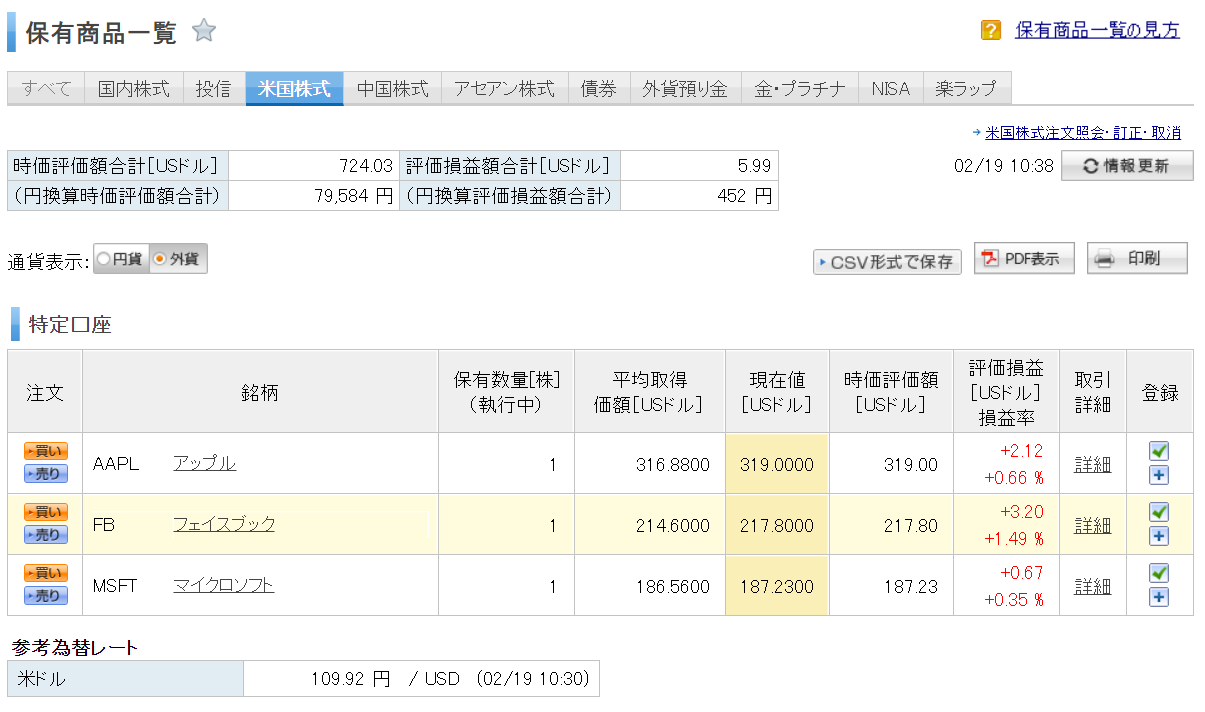Click the AAPL profit +2.12 value
This screenshot has width=1205, height=712.
click(x=1021, y=451)
